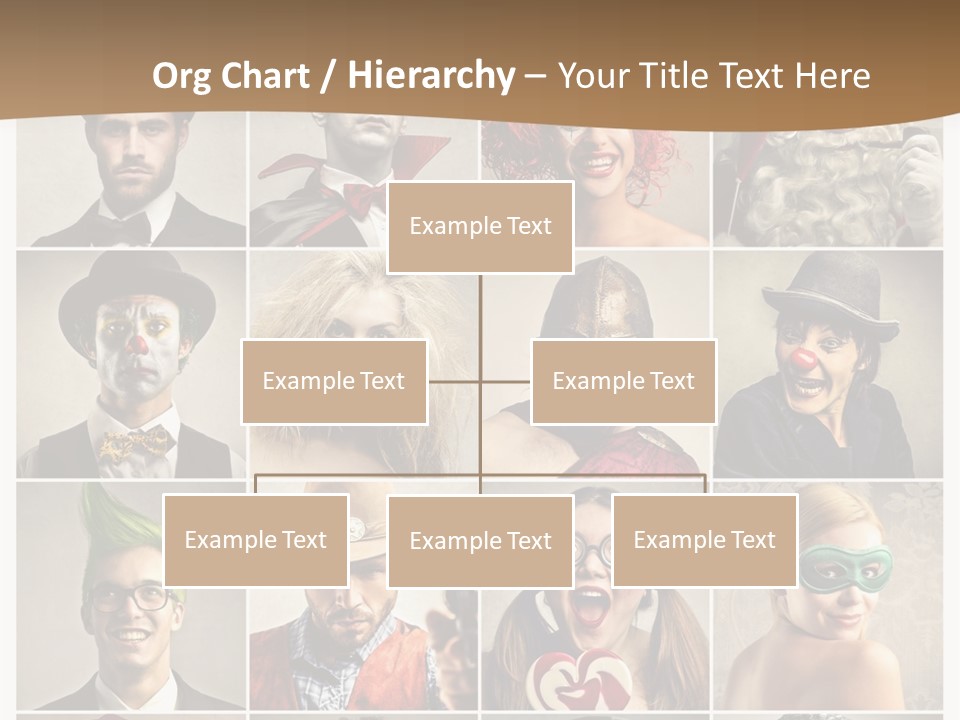Select the bottom-row middle Example Text box
This screenshot has width=960, height=720.
[x=480, y=541]
